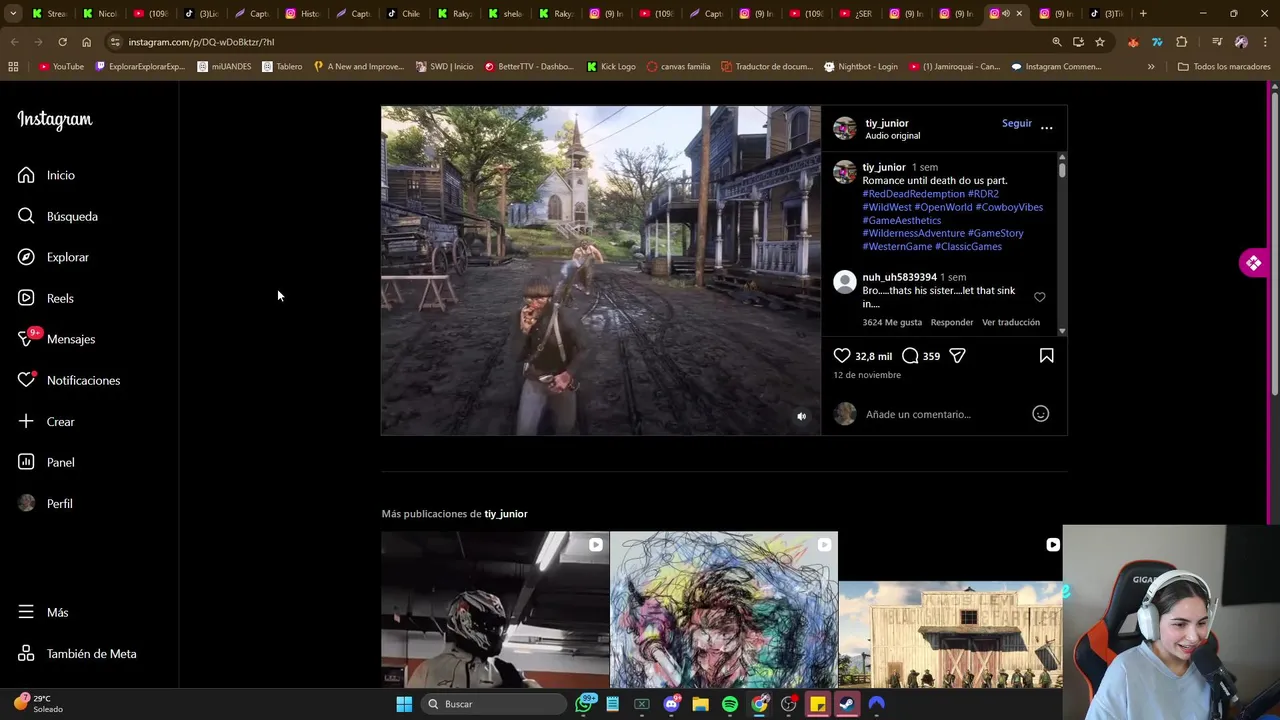Image resolution: width=1280 pixels, height=720 pixels.
Task: Open Steam from the taskbar
Action: tap(847, 704)
